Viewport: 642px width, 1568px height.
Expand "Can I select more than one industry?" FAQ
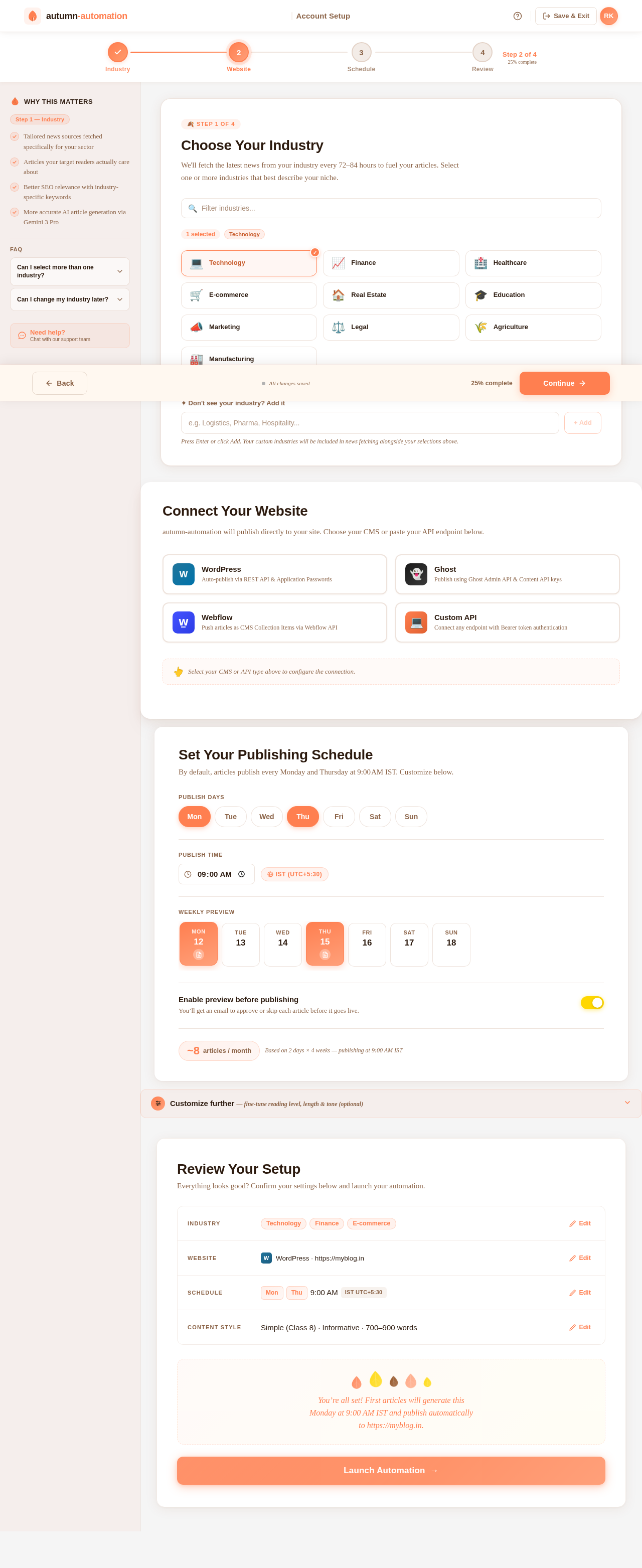tap(70, 271)
